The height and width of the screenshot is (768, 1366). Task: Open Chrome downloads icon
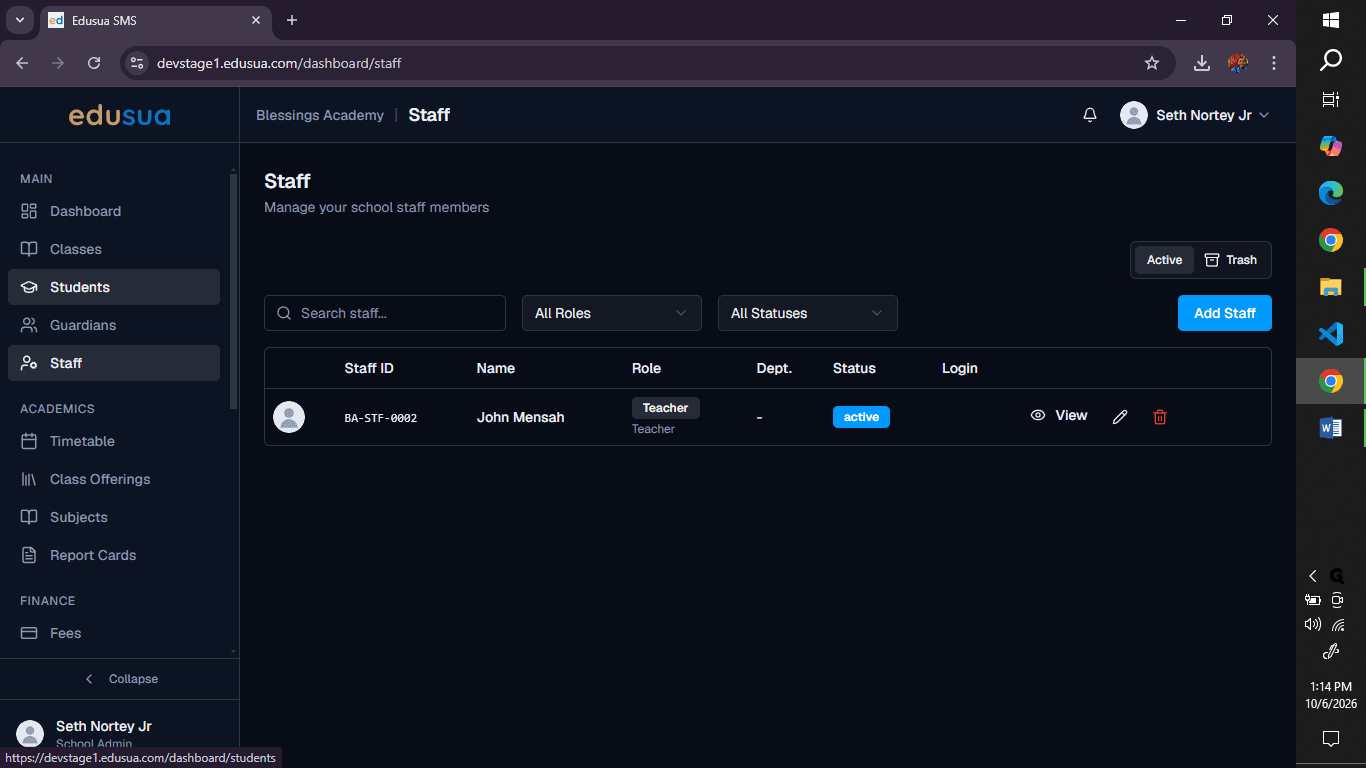click(x=1202, y=63)
